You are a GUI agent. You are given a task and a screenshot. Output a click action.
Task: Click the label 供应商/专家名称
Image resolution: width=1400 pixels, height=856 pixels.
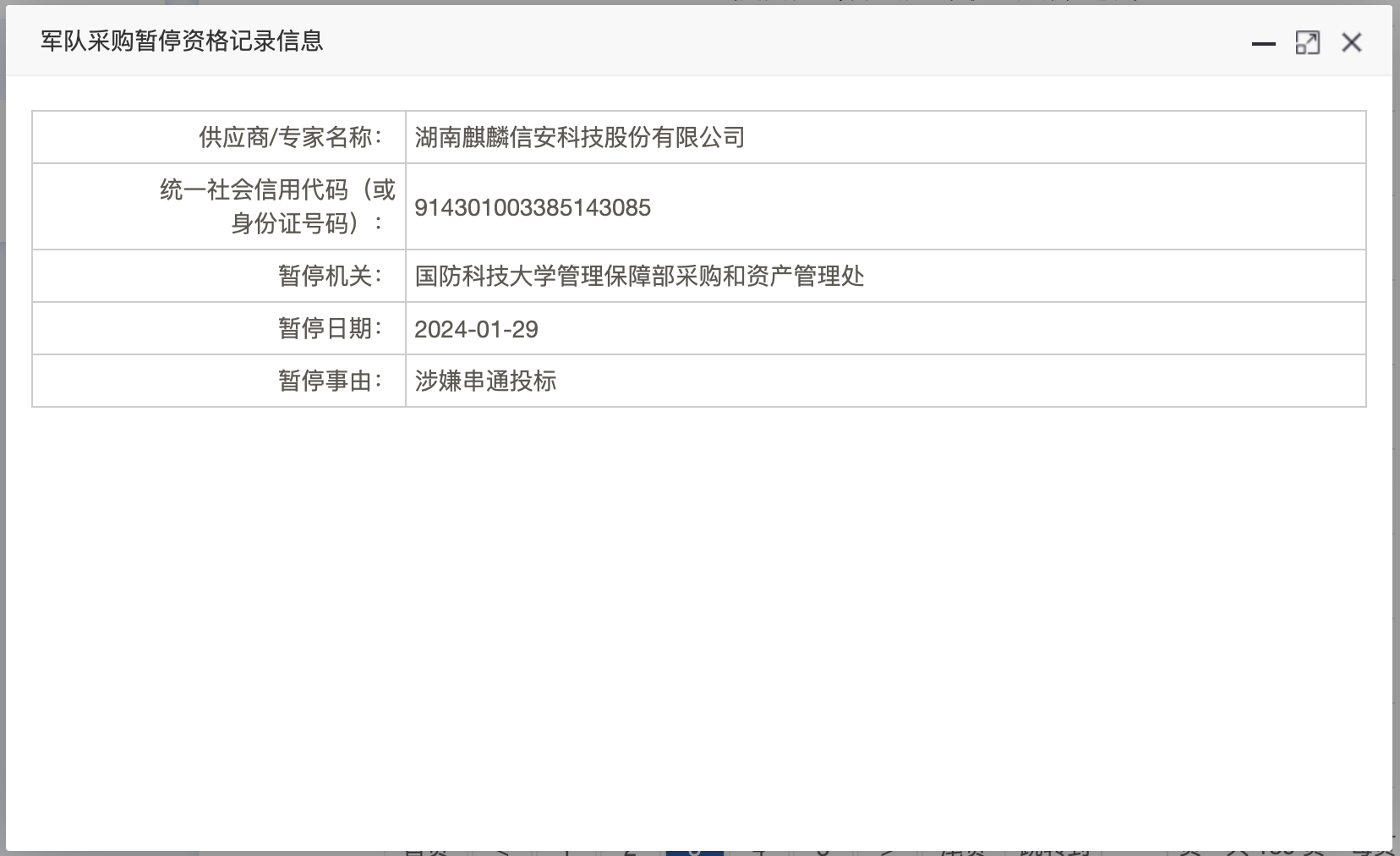click(290, 137)
